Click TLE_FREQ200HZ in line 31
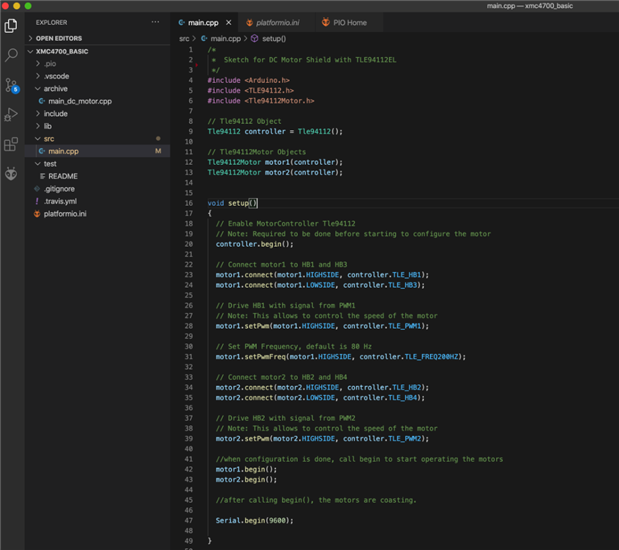 click(431, 357)
